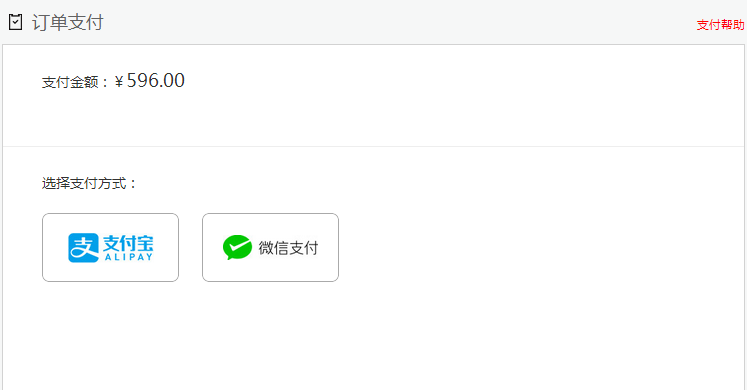Choose the WeChat Pay option box
Image resolution: width=747 pixels, height=390 pixels.
(x=271, y=248)
